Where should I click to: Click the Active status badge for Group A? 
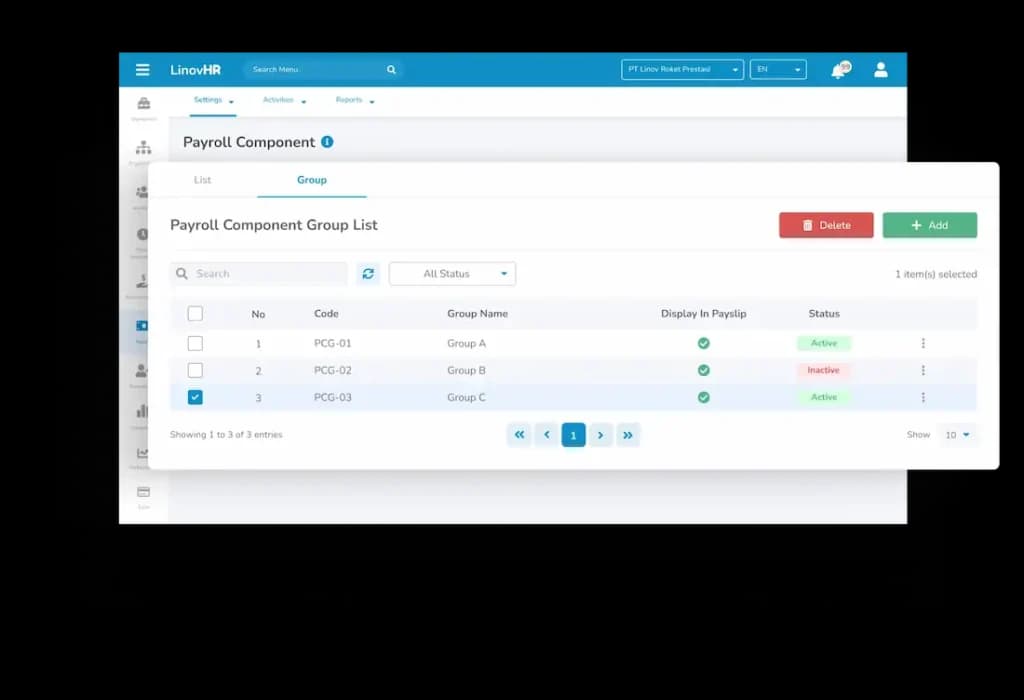824,343
